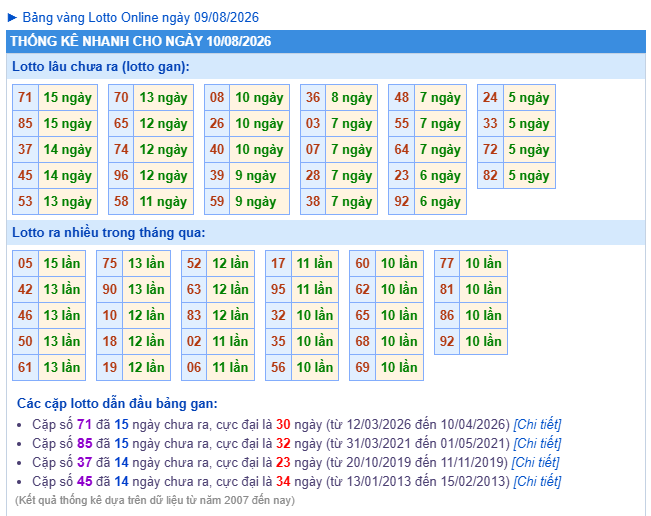Select frequent number 63
651x516 pixels.
194,289
